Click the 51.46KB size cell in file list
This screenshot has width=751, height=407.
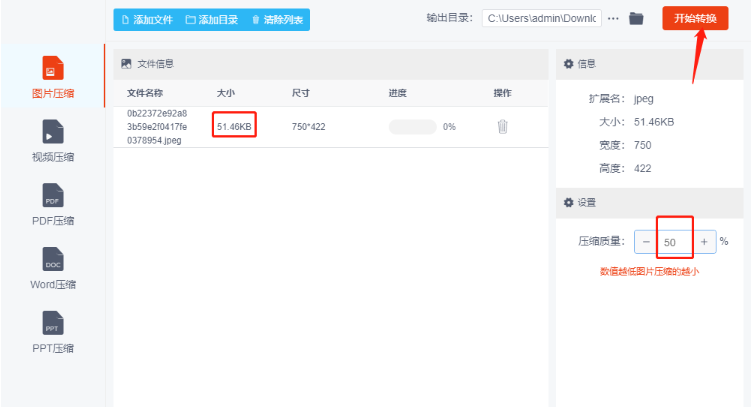(234, 127)
